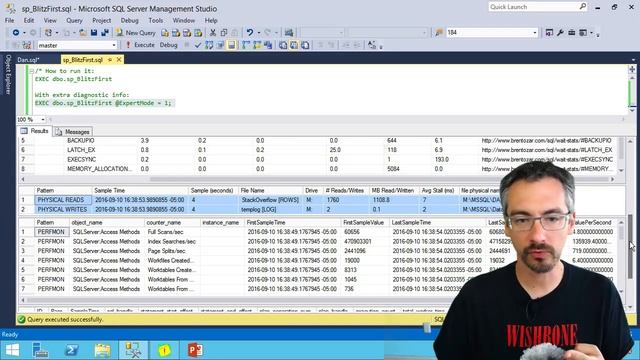This screenshot has width=640, height=360.
Task: Click the Open File folder icon
Action: click(x=82, y=33)
